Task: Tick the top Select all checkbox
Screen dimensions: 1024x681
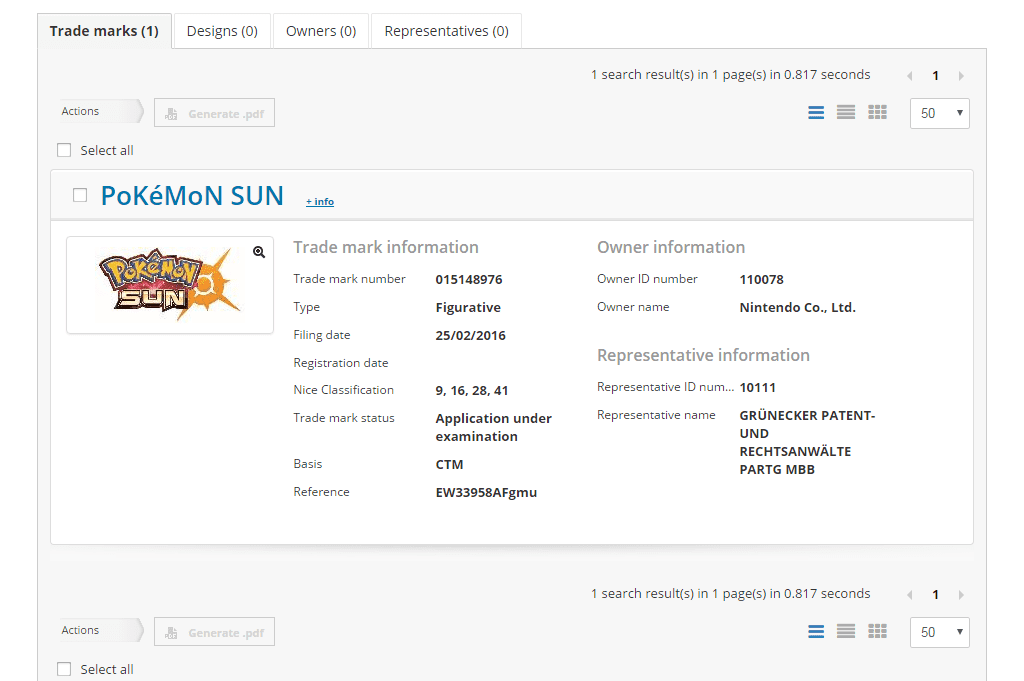Action: tap(64, 150)
